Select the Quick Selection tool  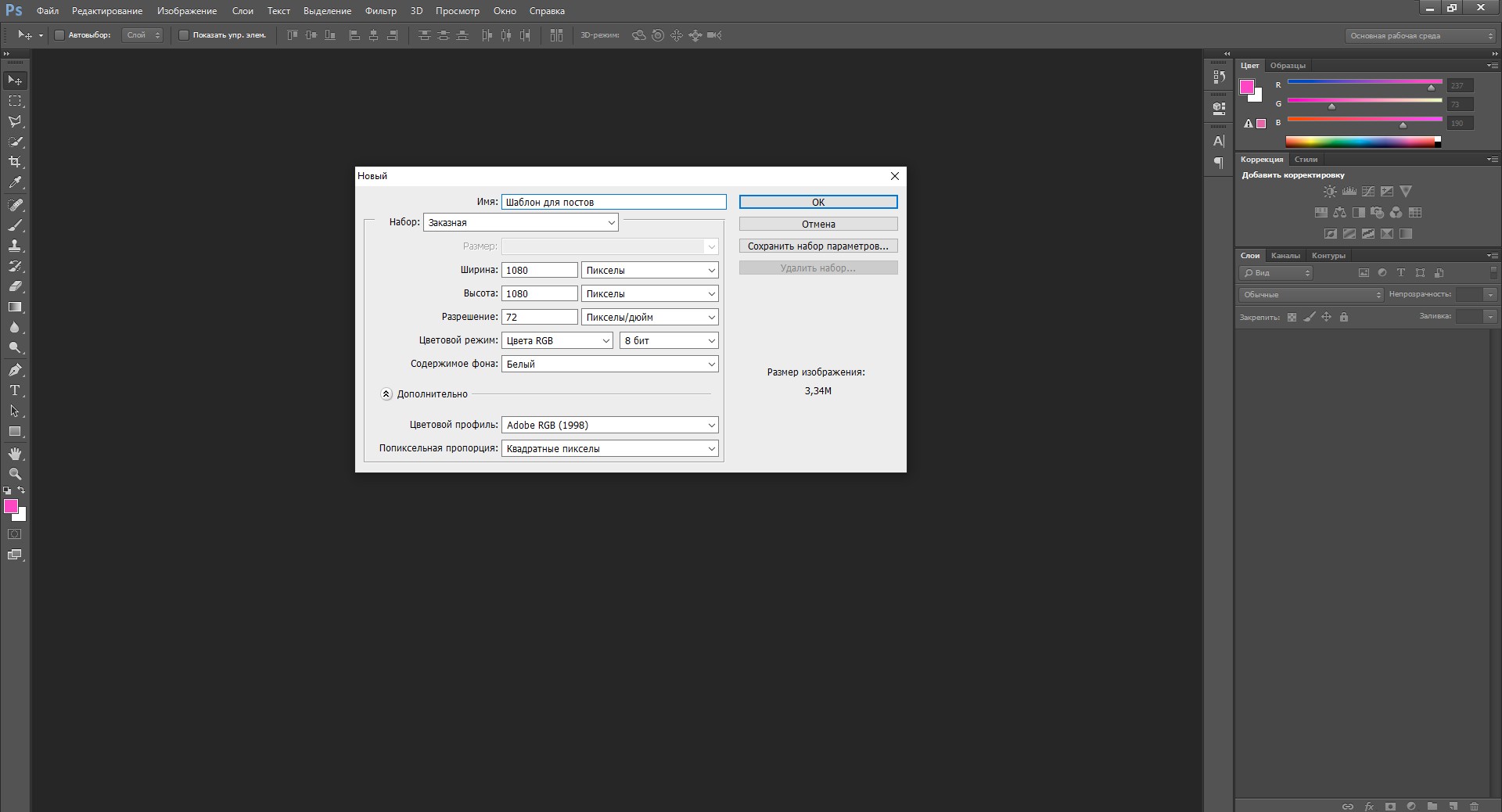(x=15, y=142)
